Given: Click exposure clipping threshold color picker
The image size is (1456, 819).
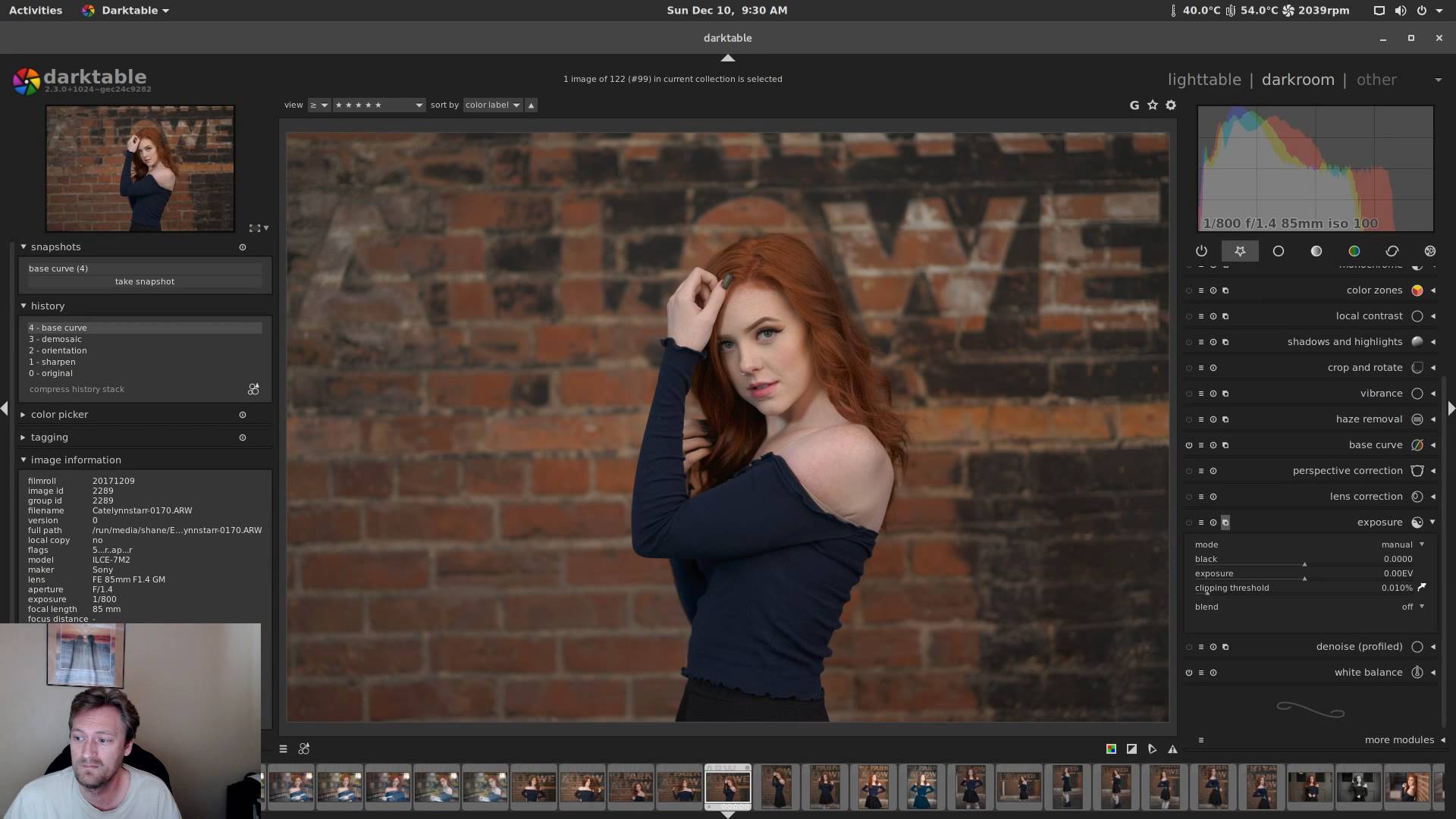Looking at the screenshot, I should tap(1422, 587).
